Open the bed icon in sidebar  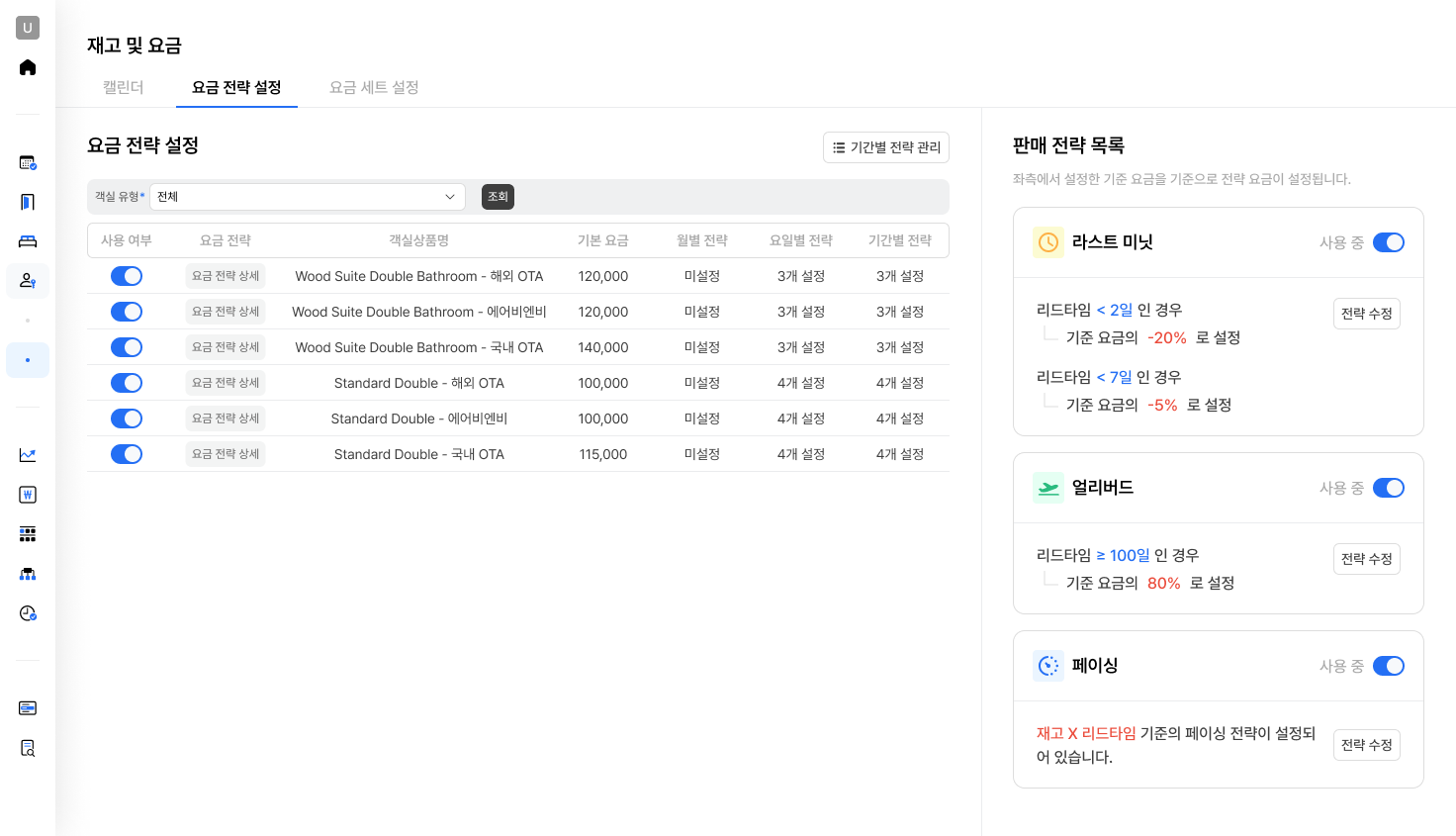click(28, 241)
